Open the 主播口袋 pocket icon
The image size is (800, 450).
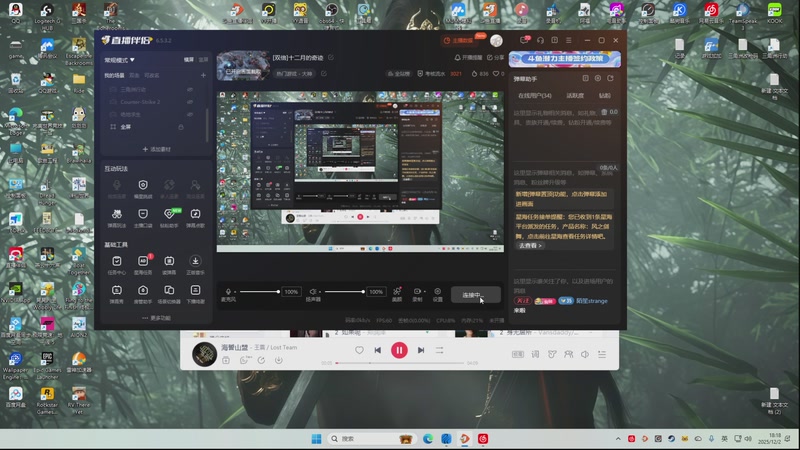click(x=143, y=214)
